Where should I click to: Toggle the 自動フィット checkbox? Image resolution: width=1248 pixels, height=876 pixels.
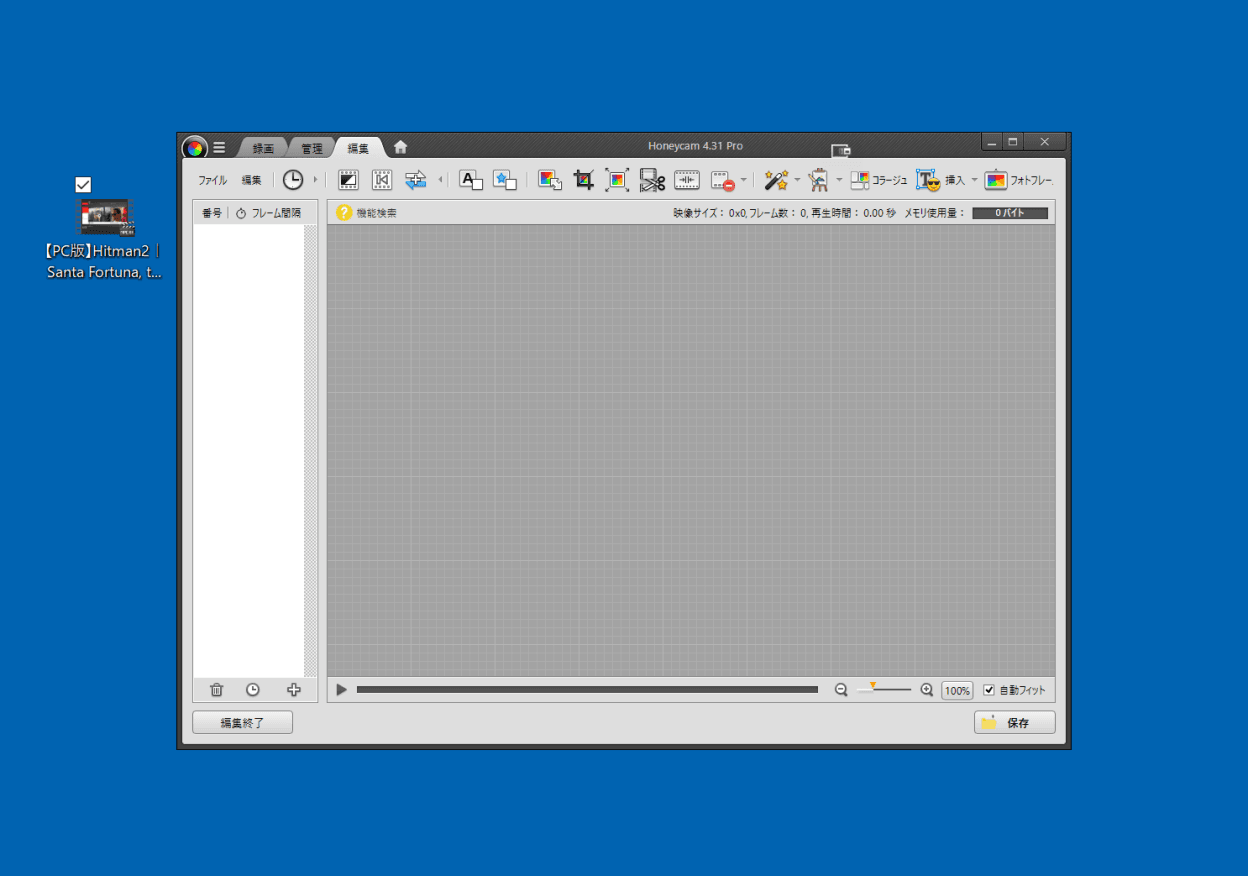coord(989,690)
